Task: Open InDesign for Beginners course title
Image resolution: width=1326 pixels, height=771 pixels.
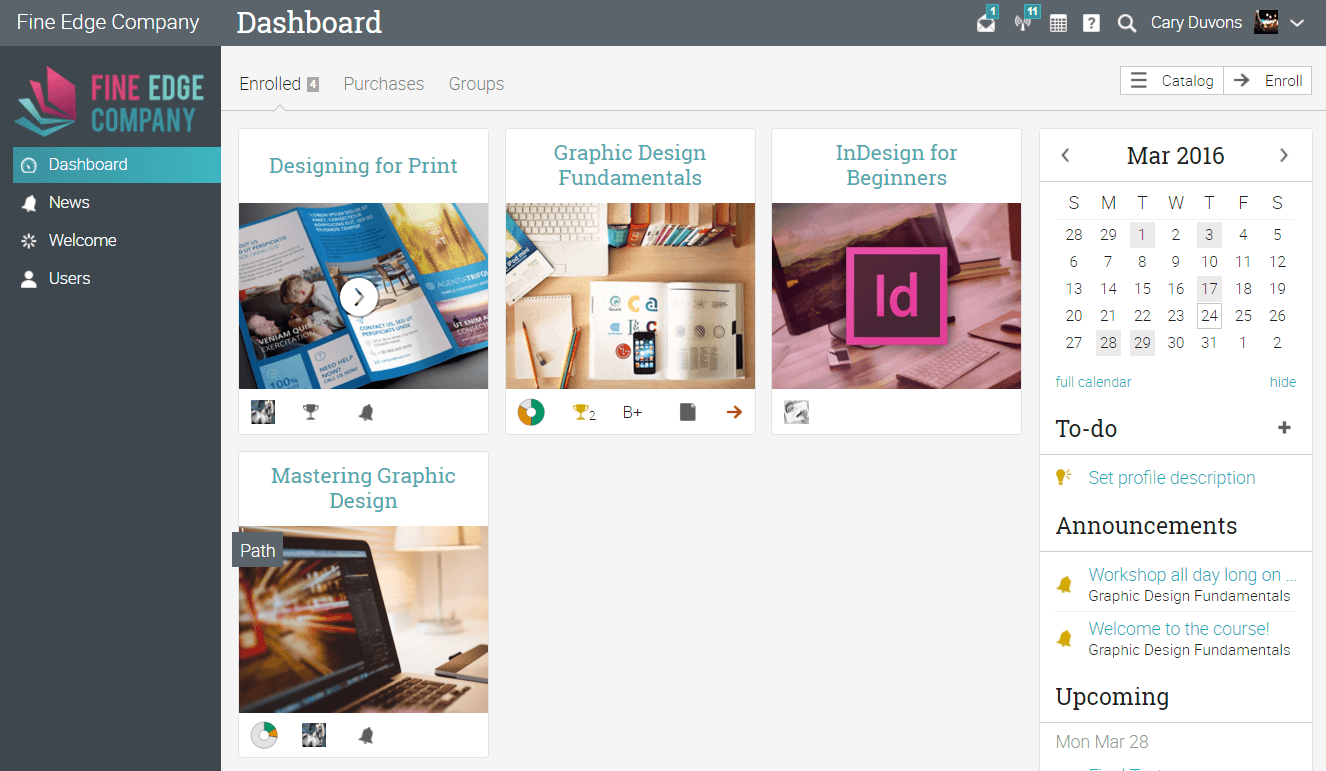Action: coord(896,165)
